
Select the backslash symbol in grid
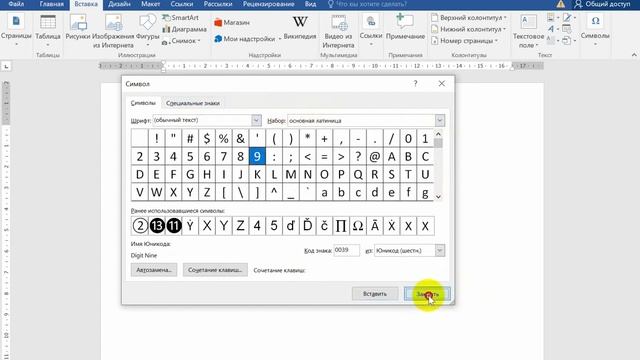[x=240, y=192]
